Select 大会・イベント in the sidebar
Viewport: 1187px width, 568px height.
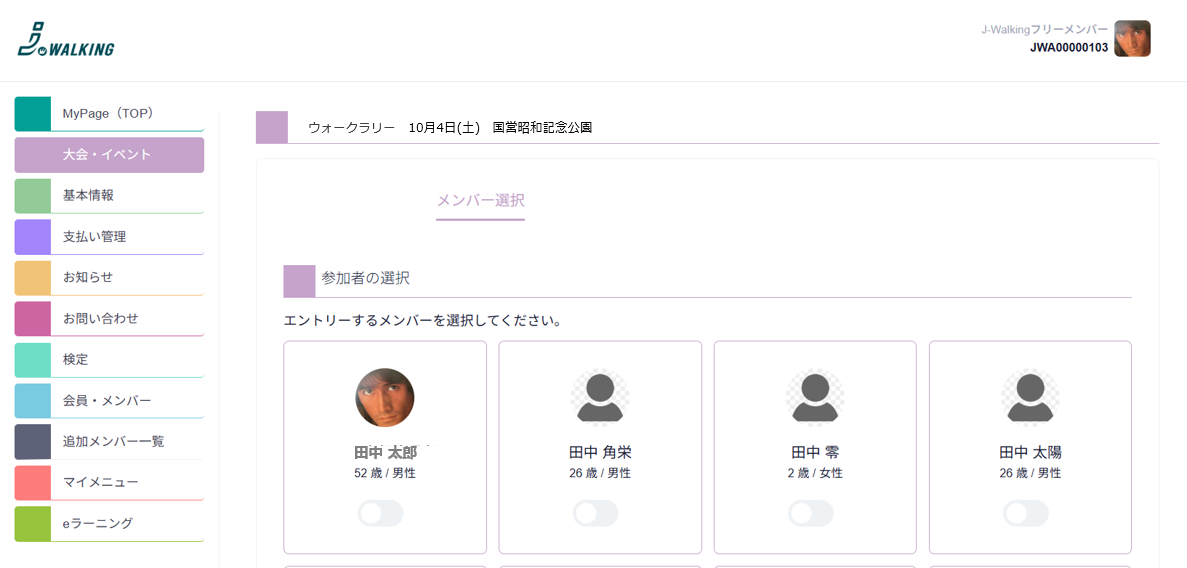(x=109, y=154)
